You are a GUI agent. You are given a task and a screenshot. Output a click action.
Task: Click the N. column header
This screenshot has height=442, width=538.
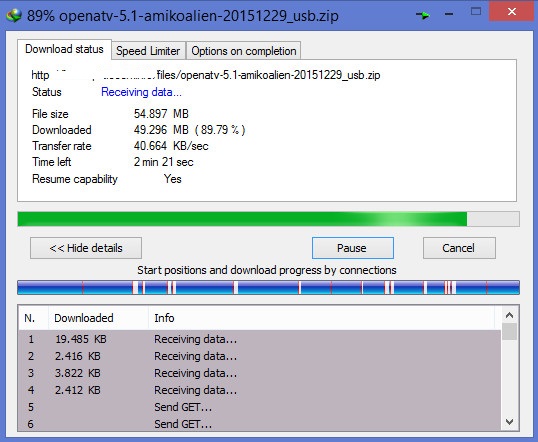pos(33,318)
